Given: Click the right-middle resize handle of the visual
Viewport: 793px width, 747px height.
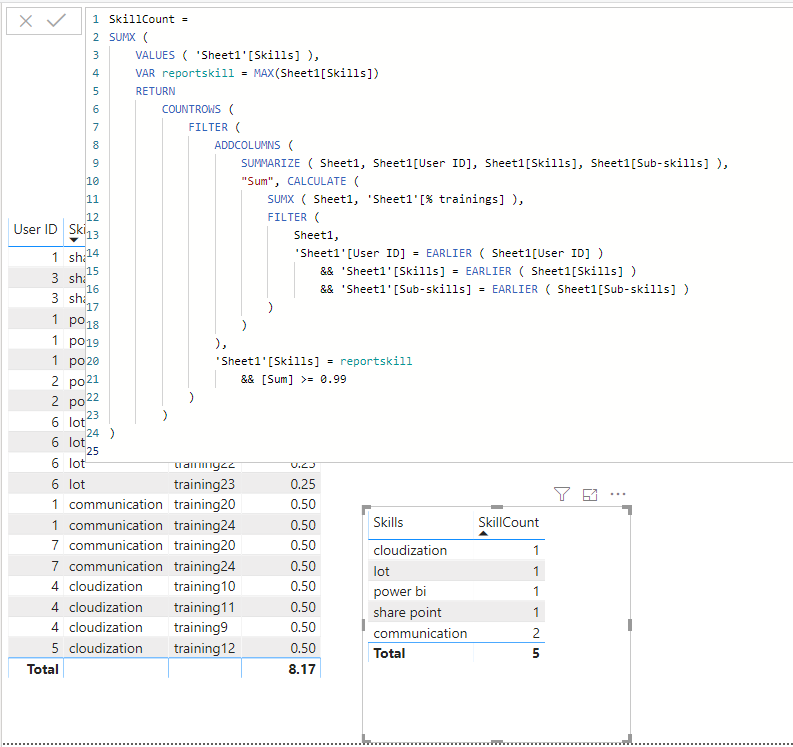Looking at the screenshot, I should coord(630,625).
